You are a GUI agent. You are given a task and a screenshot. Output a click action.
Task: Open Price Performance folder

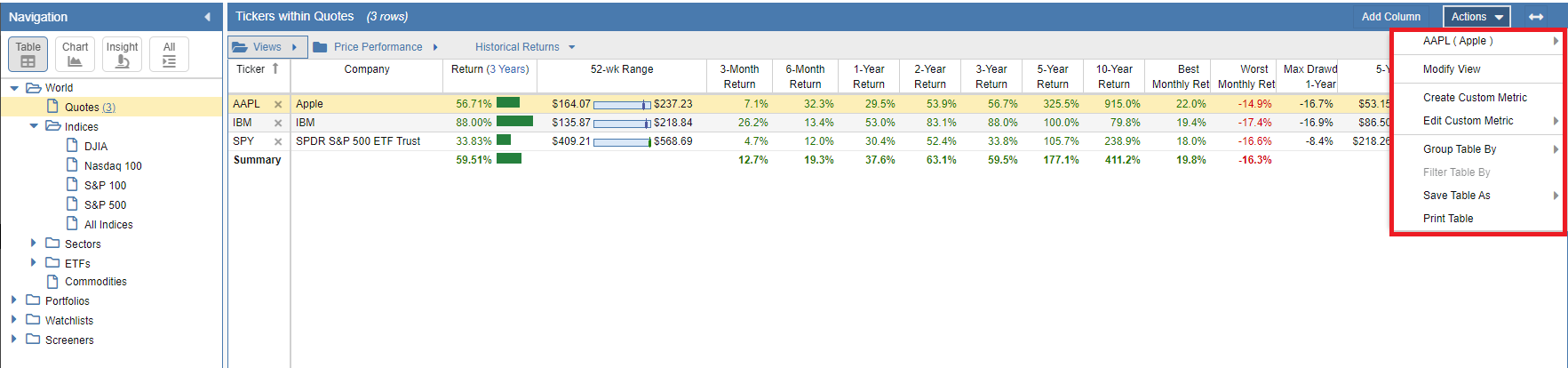click(376, 47)
